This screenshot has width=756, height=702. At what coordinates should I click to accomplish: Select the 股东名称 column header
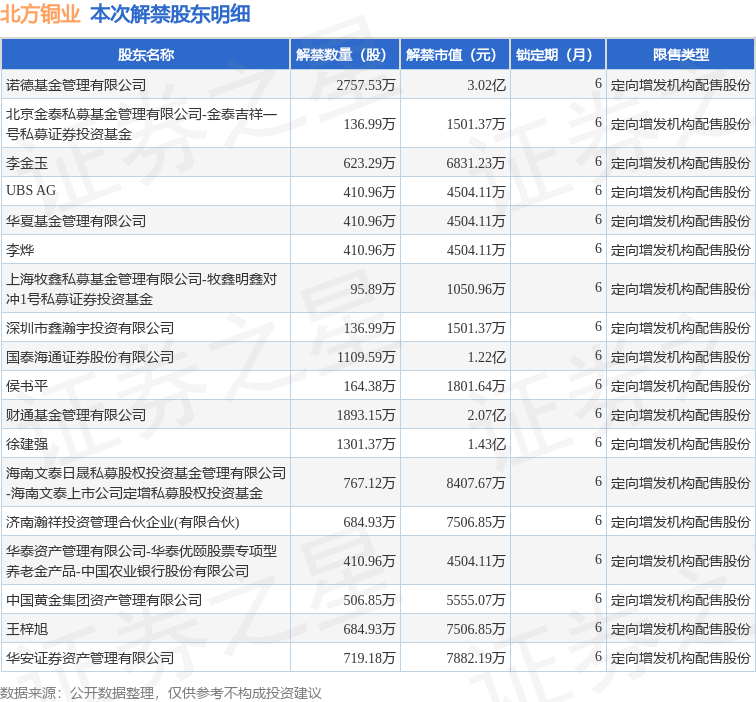click(146, 55)
